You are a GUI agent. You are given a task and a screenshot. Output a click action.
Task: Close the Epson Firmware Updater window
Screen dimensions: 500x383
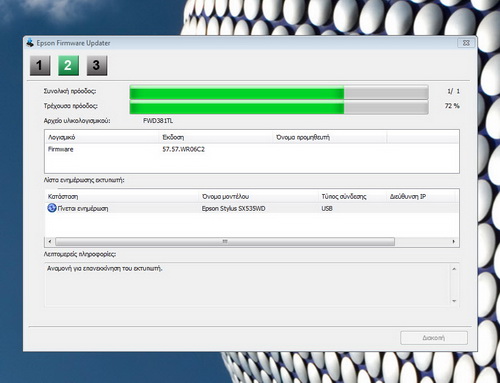pyautogui.click(x=466, y=43)
